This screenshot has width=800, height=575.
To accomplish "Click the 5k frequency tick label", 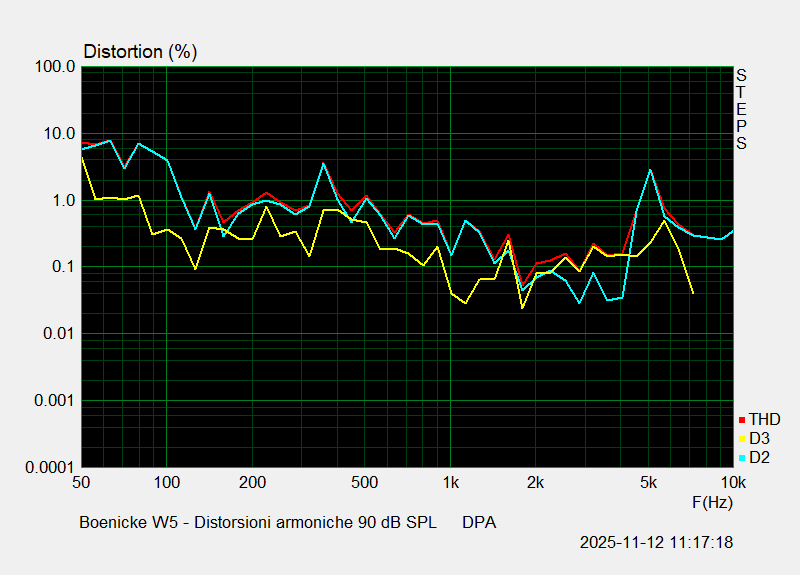I will [x=649, y=483].
